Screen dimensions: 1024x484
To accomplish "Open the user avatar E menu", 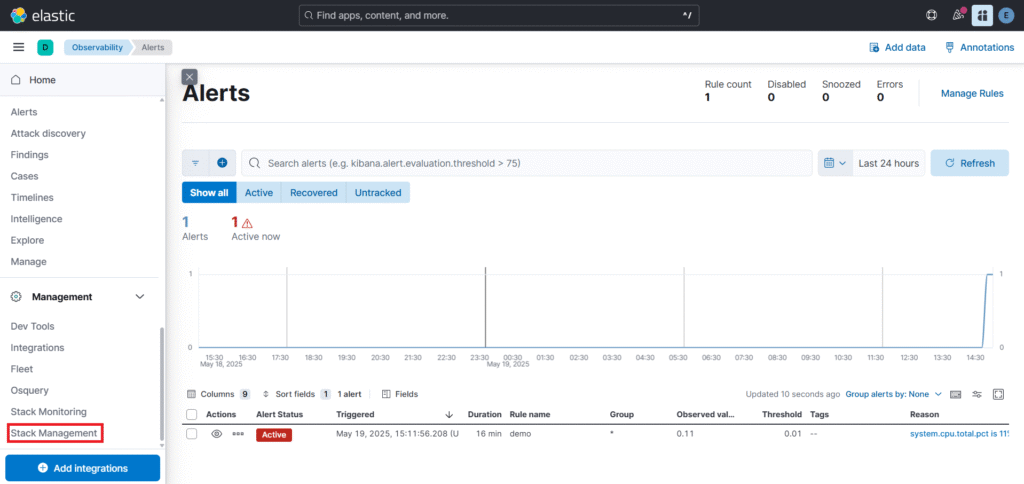I will coord(1006,16).
